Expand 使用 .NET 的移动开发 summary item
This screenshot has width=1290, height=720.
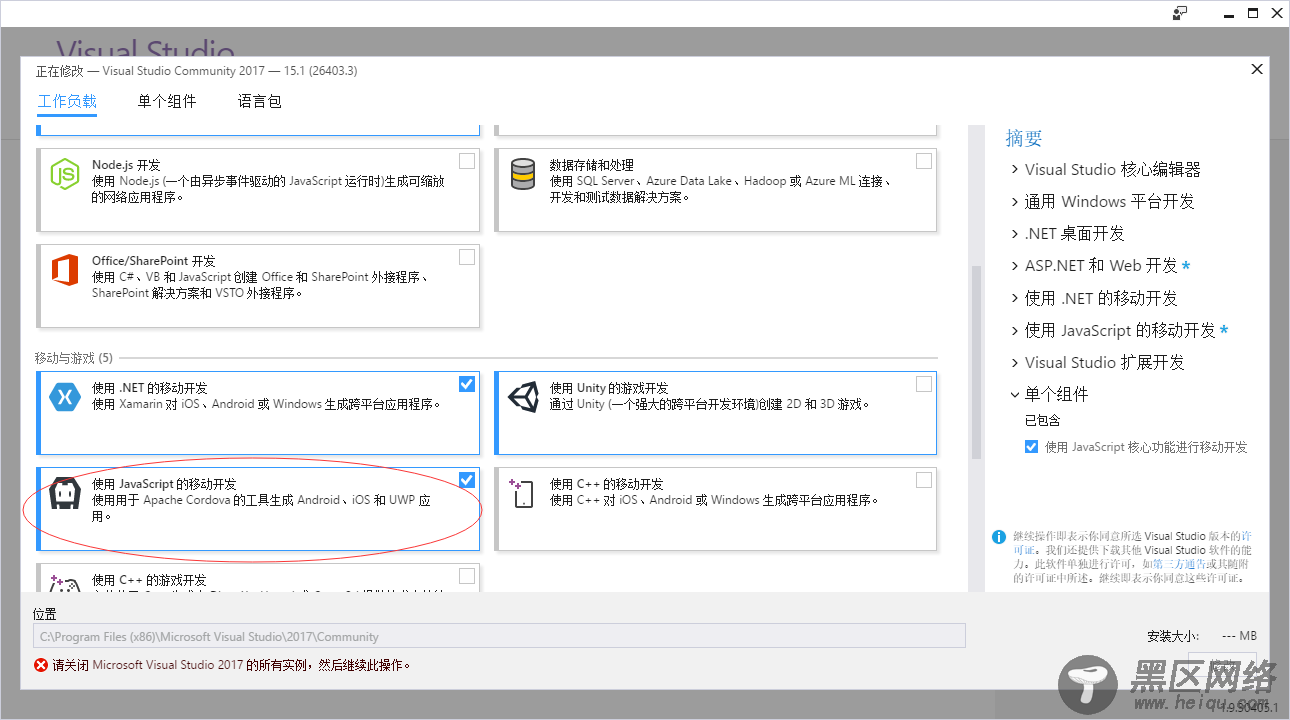pyautogui.click(x=1015, y=298)
